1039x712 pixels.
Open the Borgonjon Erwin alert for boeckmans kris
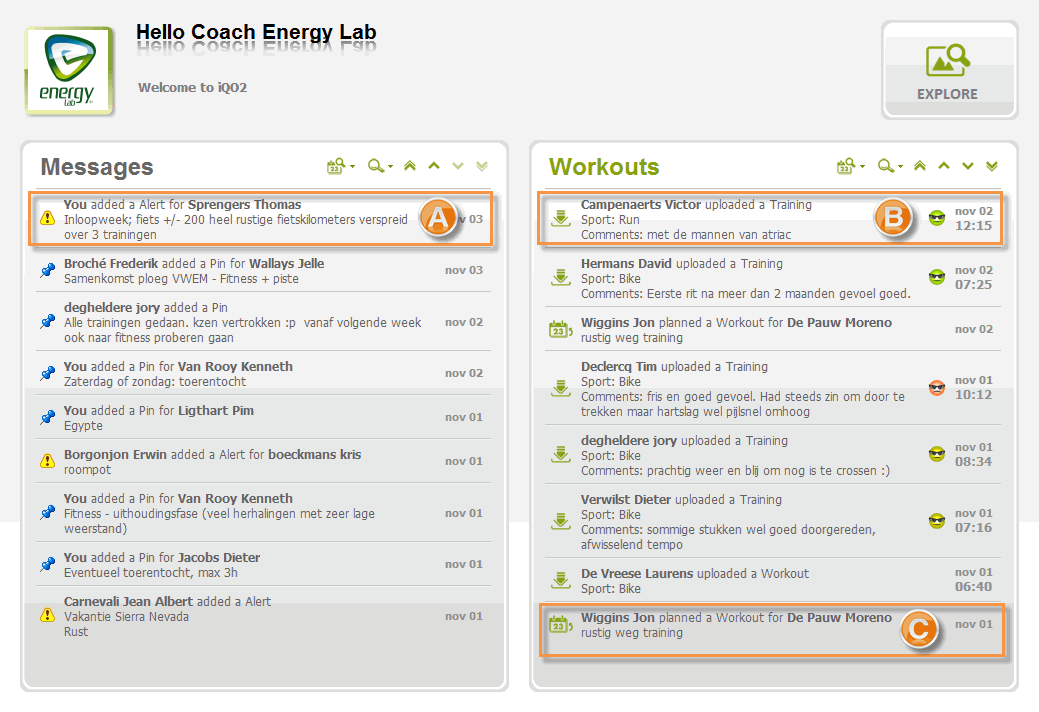pos(263,462)
